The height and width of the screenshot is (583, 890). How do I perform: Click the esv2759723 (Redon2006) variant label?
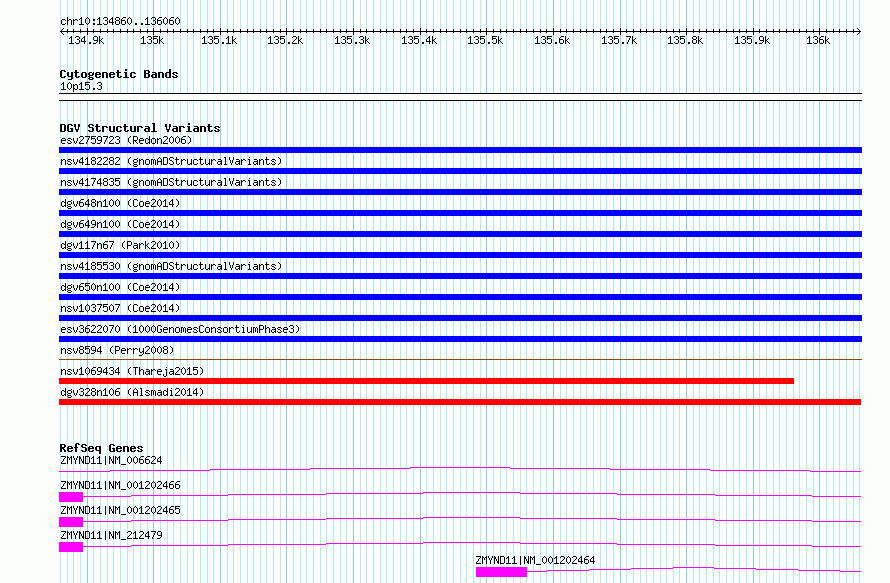pyautogui.click(x=126, y=140)
